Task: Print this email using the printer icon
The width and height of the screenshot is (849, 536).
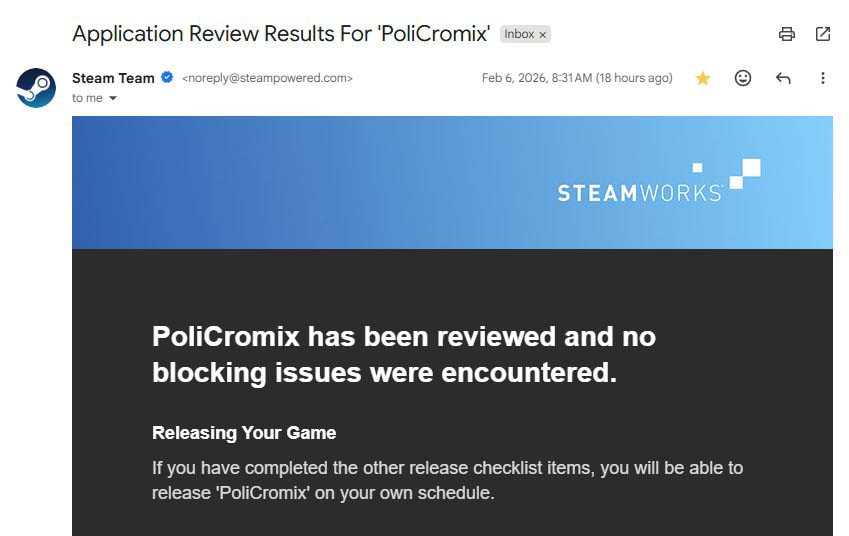Action: (787, 34)
